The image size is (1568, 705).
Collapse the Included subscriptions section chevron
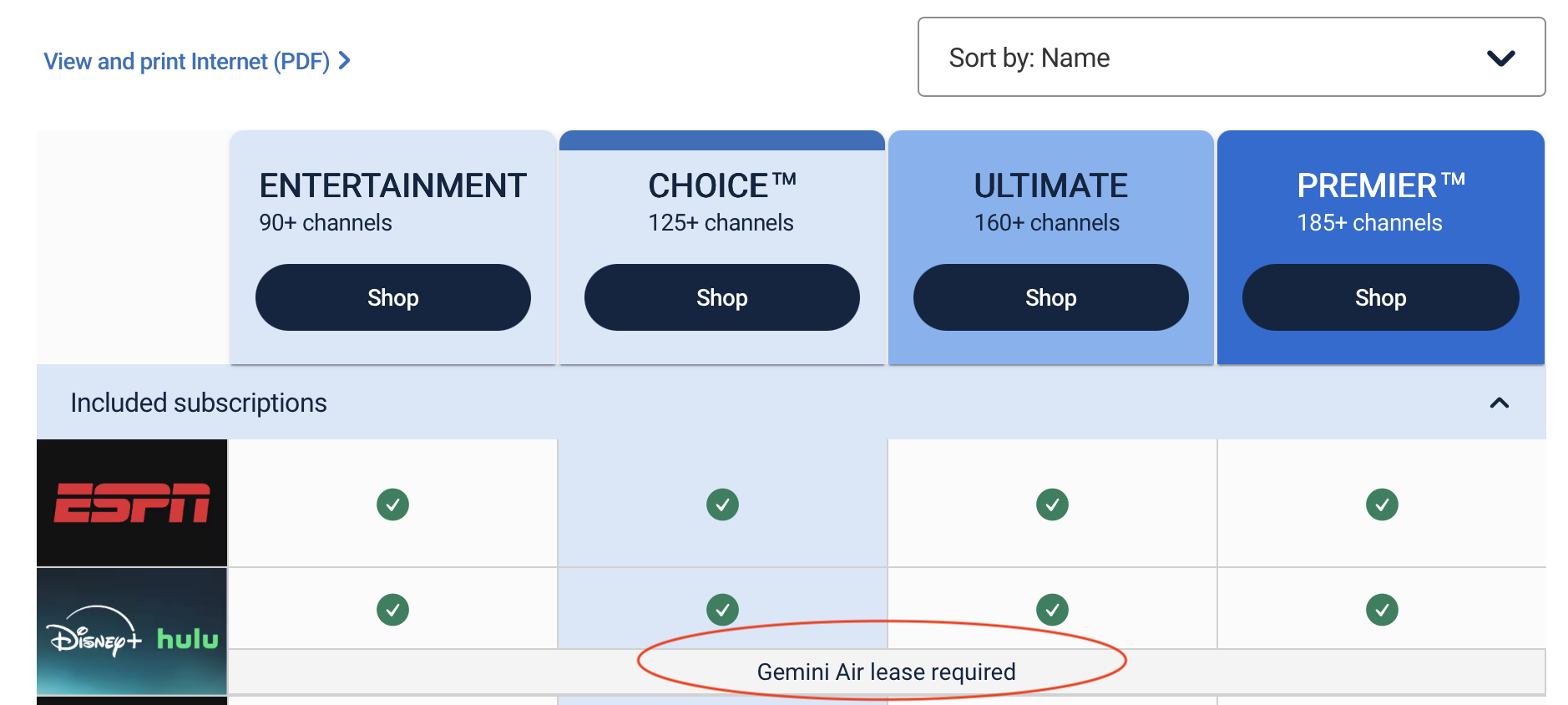click(1499, 403)
